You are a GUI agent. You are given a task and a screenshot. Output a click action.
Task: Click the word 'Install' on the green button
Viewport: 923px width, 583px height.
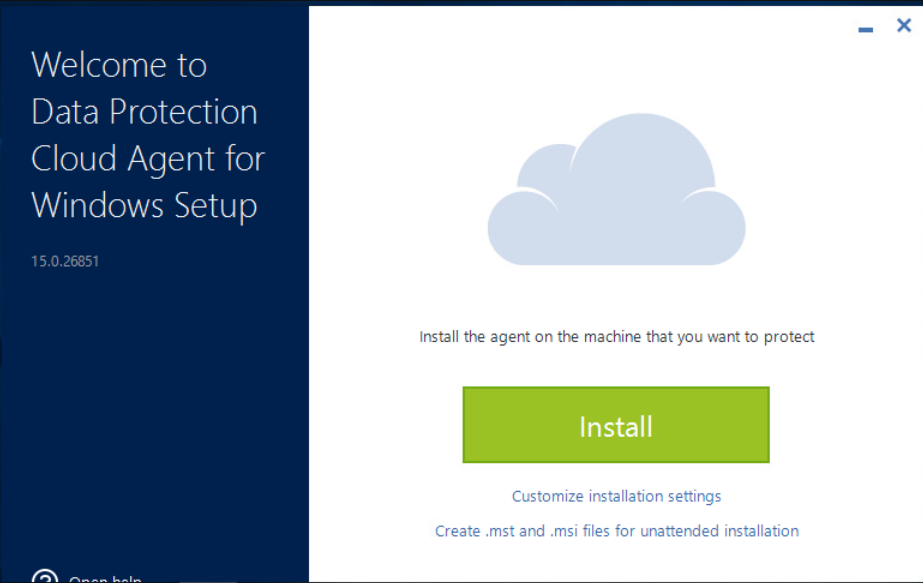616,426
